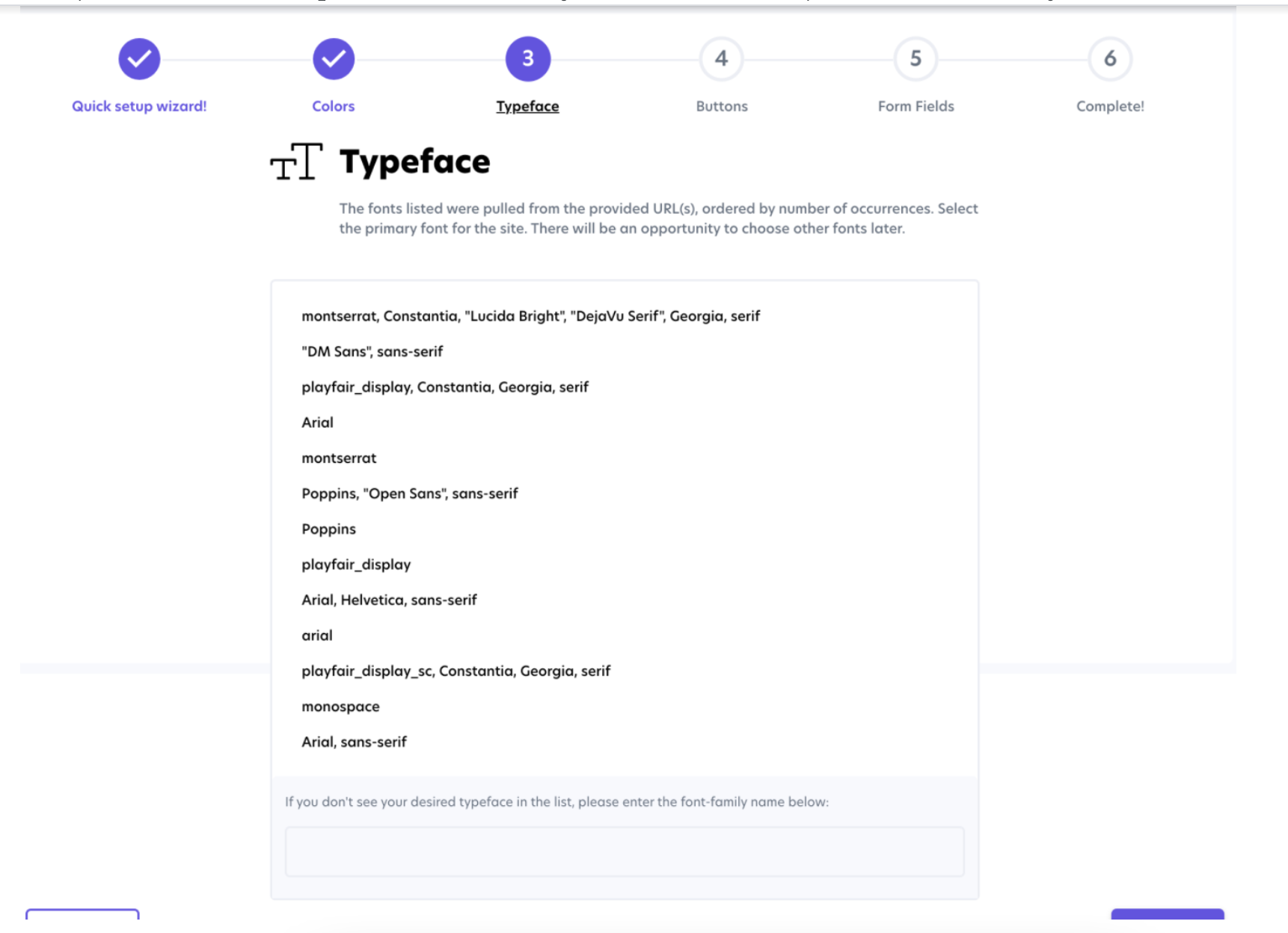This screenshot has height=933, width=1288.
Task: Click the Typeface heading icon
Action: point(296,161)
